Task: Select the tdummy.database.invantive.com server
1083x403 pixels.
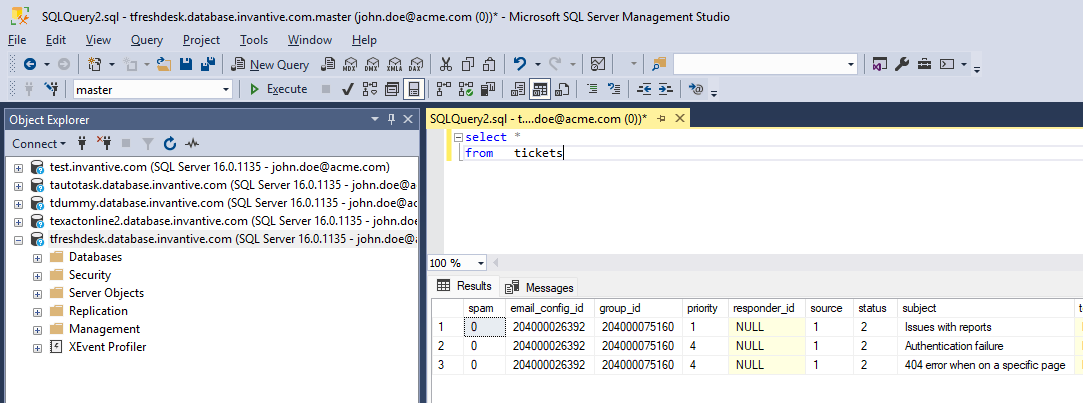Action: pyautogui.click(x=234, y=203)
